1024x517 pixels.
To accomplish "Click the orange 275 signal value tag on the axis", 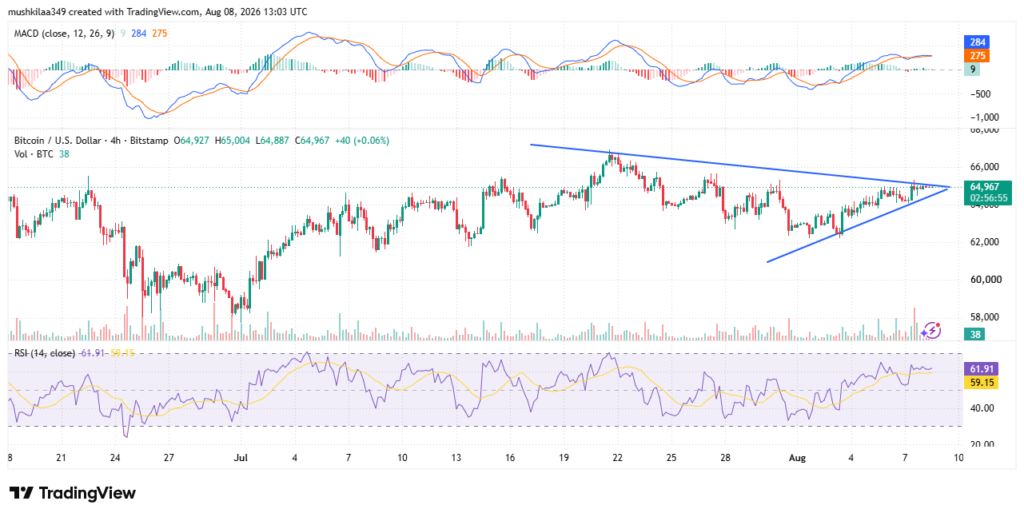I will click(977, 55).
